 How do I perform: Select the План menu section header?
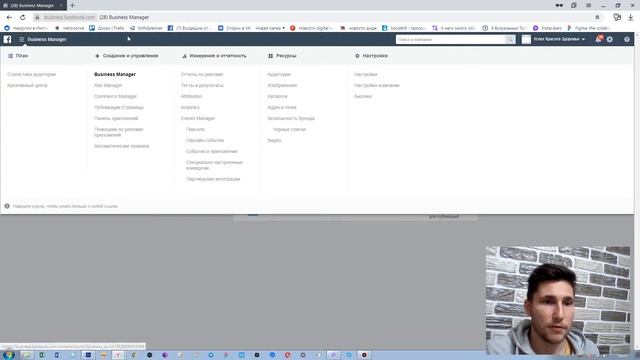pos(18,56)
